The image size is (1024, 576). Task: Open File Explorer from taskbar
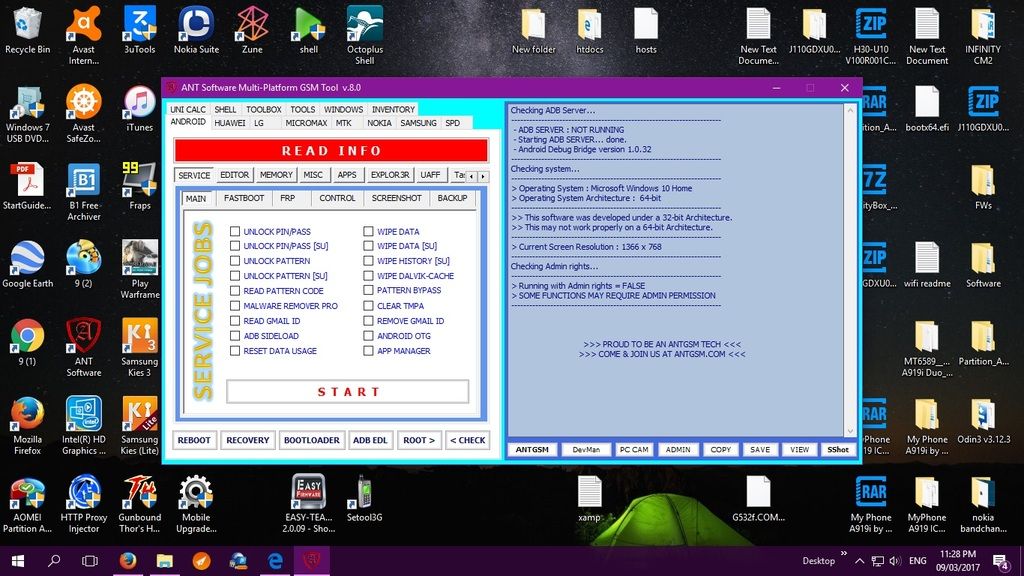coord(165,560)
